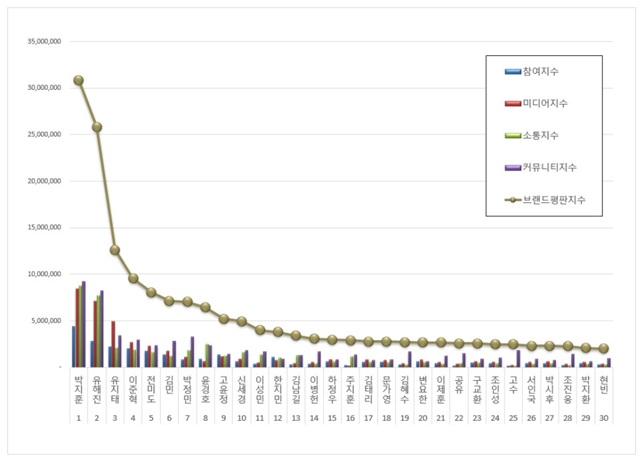Select the line data point for 유지태
The height and width of the screenshot is (462, 644).
pos(115,250)
